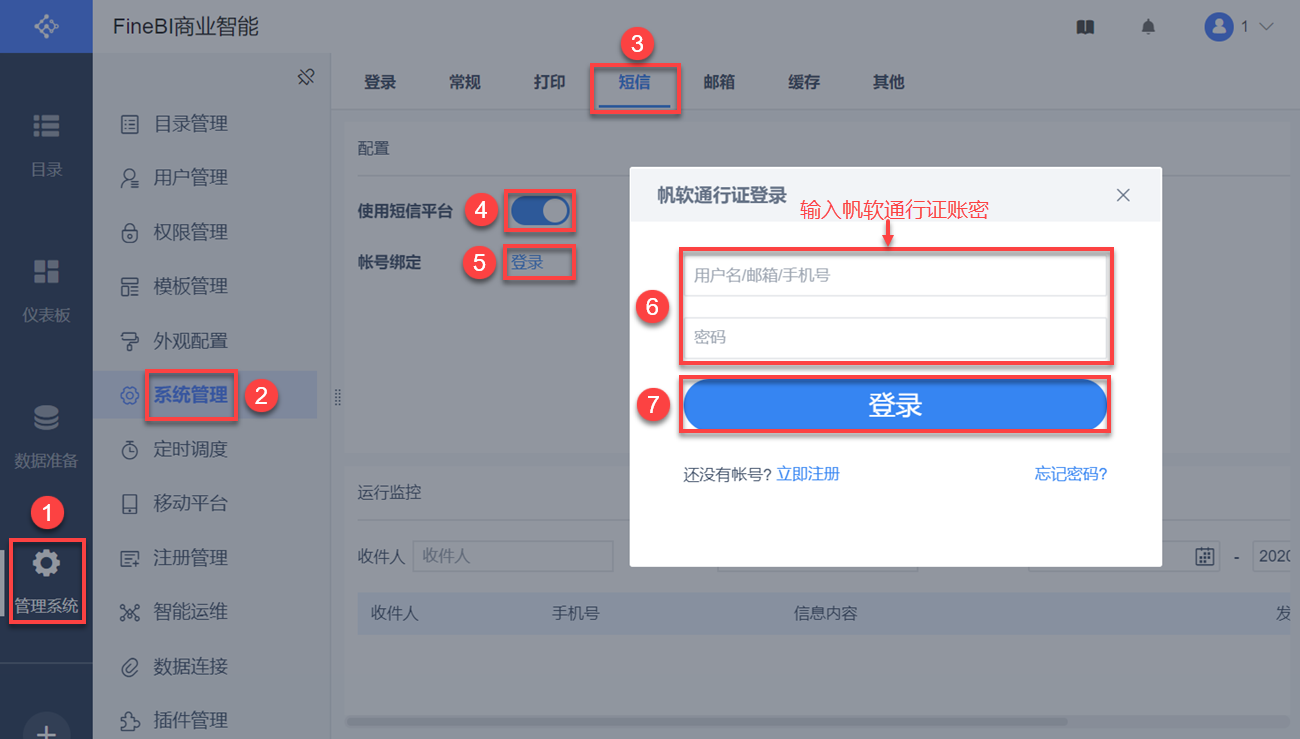The height and width of the screenshot is (739, 1300).
Task: Click the FineBI商业智能 title text
Action: tap(186, 27)
